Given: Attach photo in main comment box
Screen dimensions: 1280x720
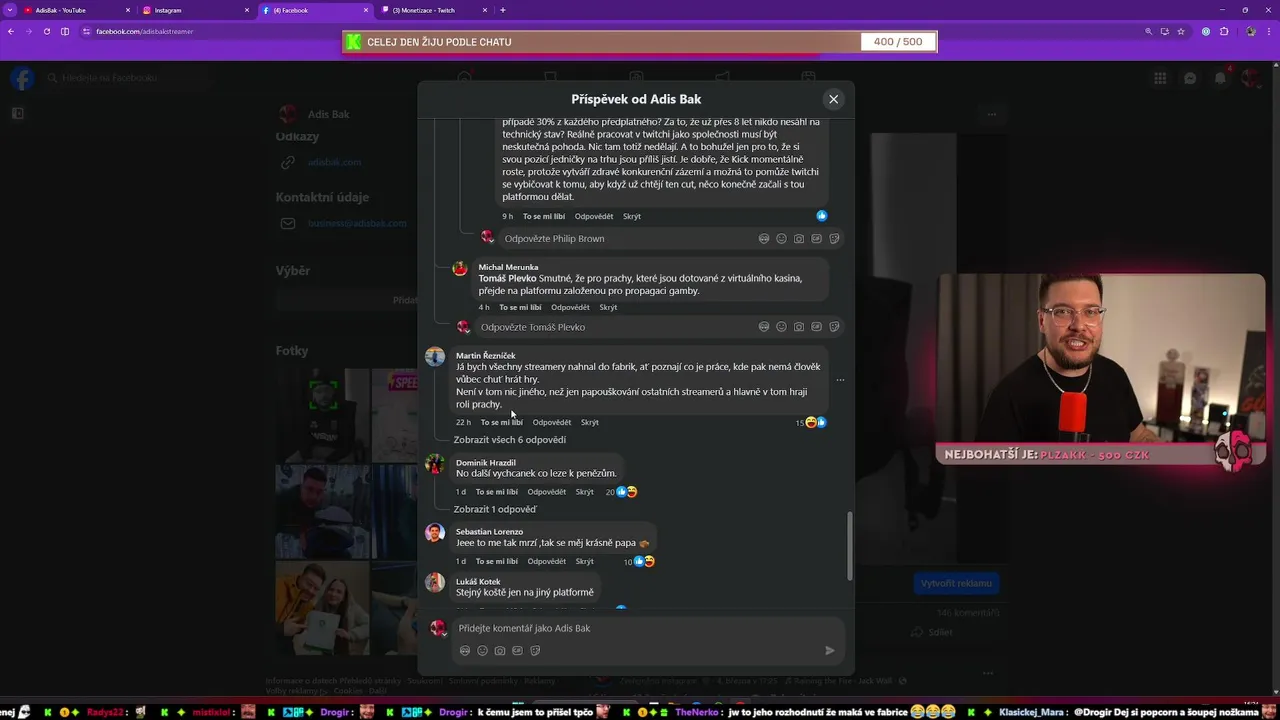Looking at the screenshot, I should [500, 651].
